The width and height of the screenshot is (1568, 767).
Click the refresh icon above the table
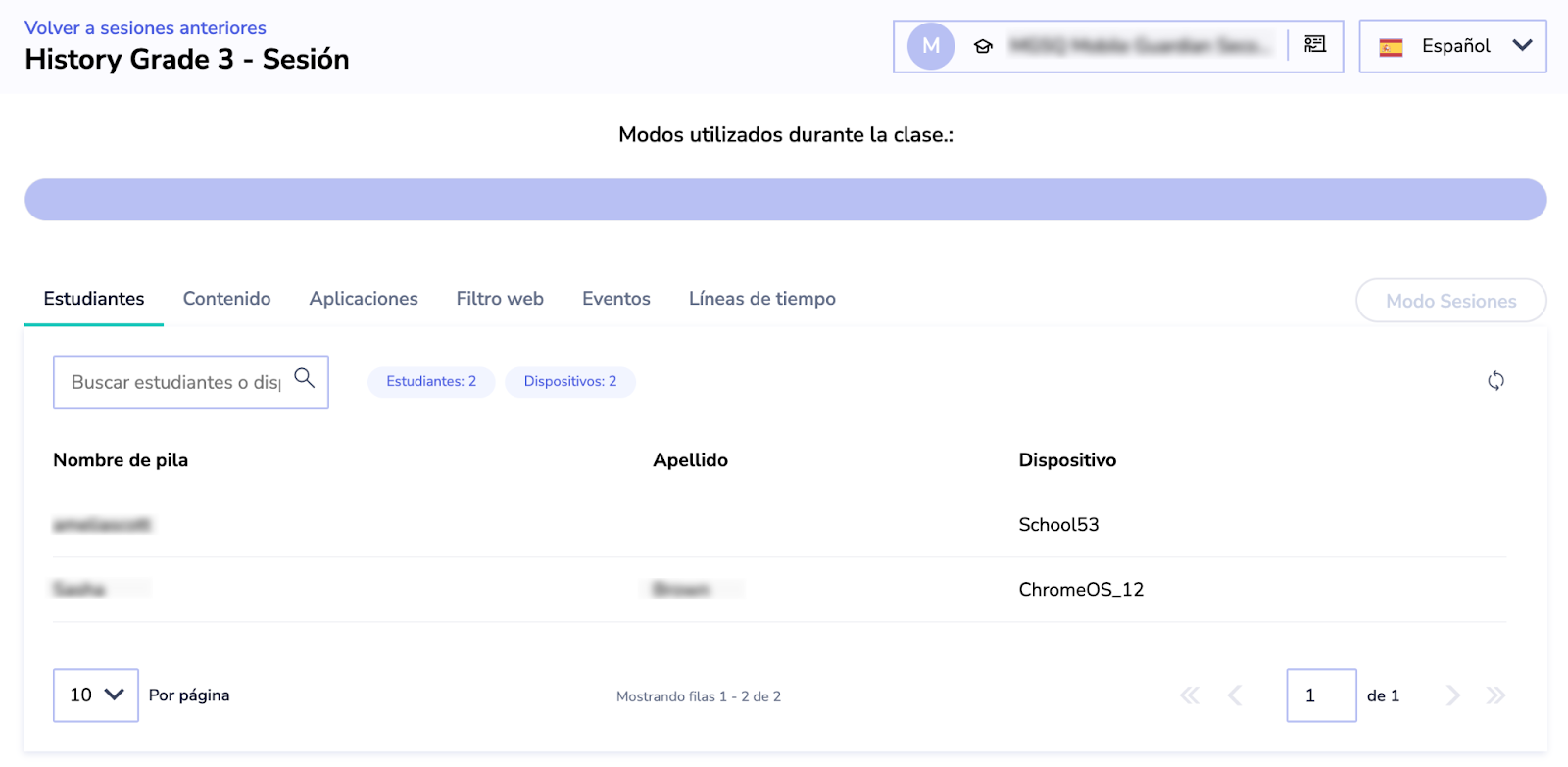tap(1495, 381)
